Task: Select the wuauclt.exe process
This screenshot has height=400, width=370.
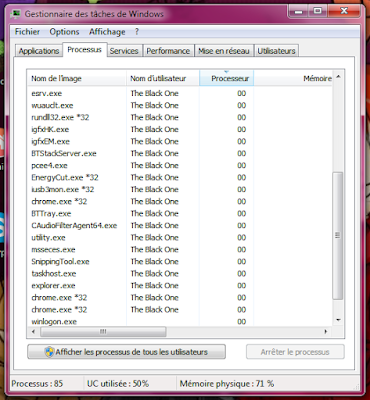Action: (180, 105)
